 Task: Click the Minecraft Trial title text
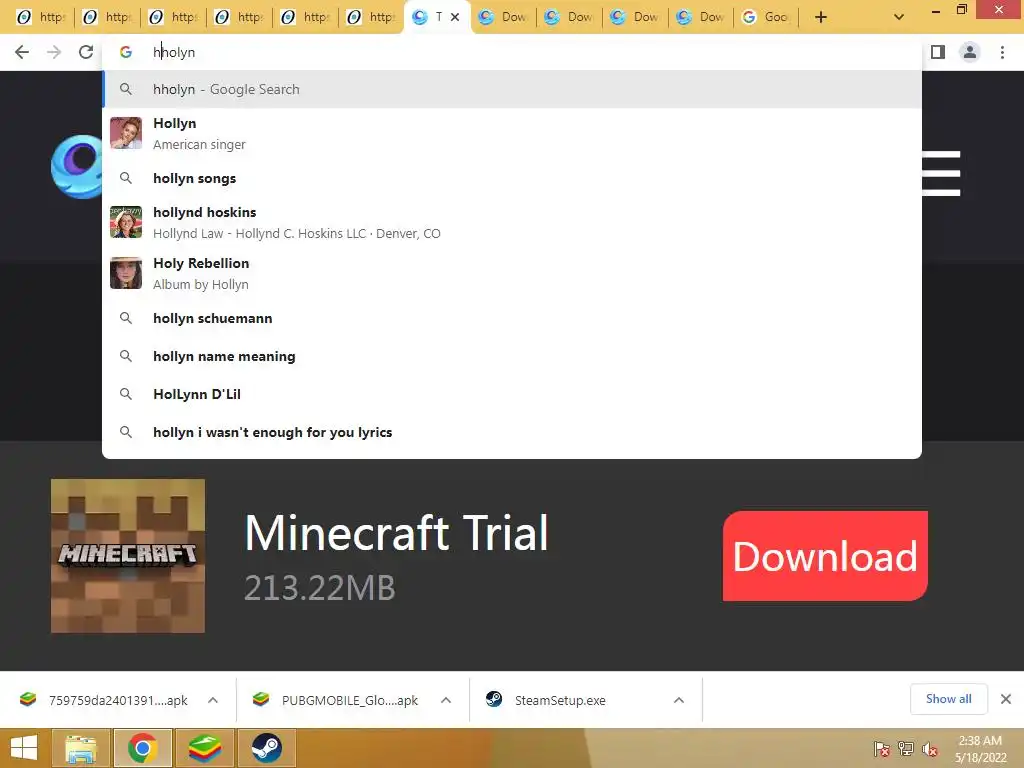pos(396,533)
